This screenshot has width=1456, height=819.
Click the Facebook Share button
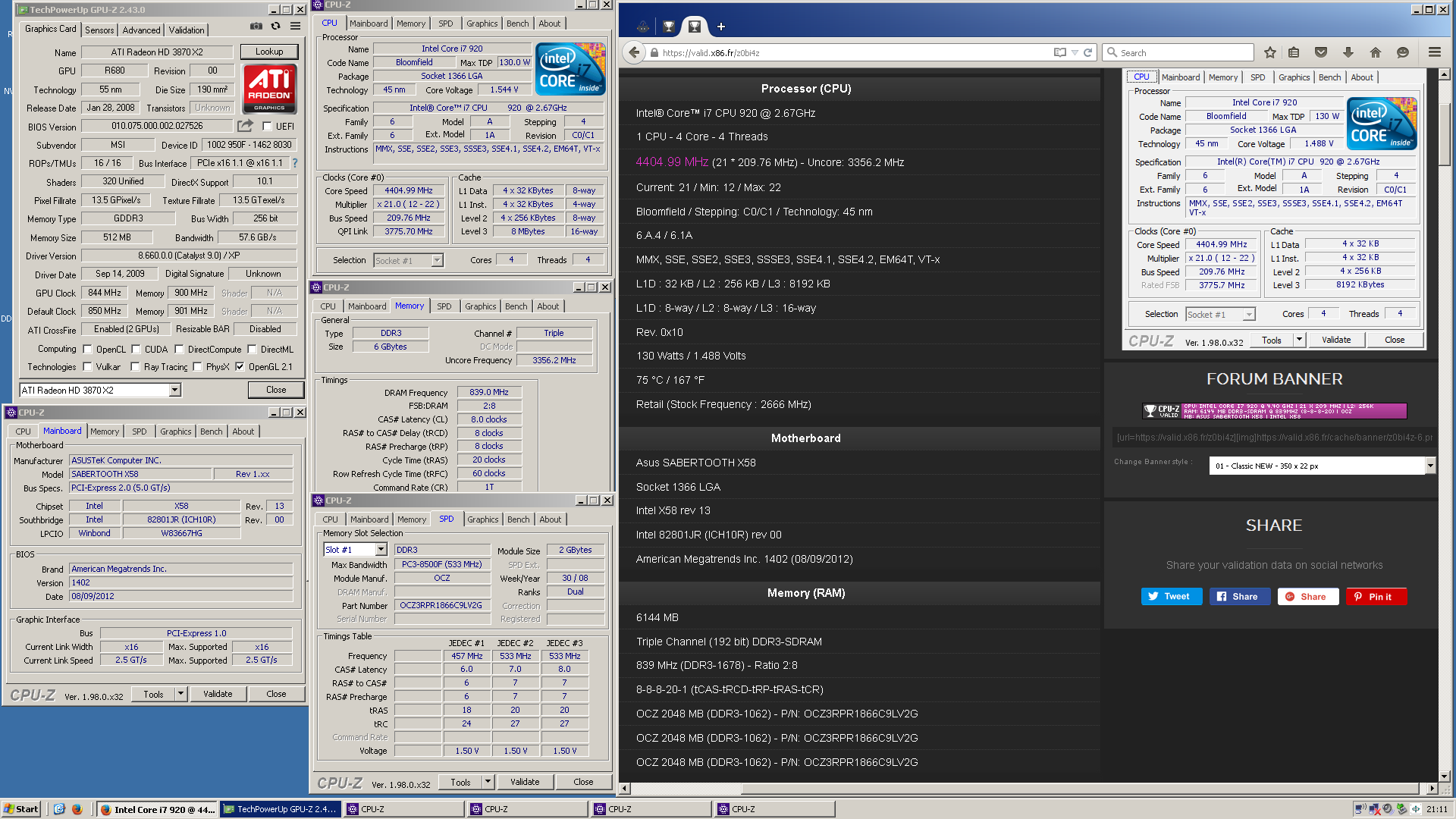(1239, 596)
